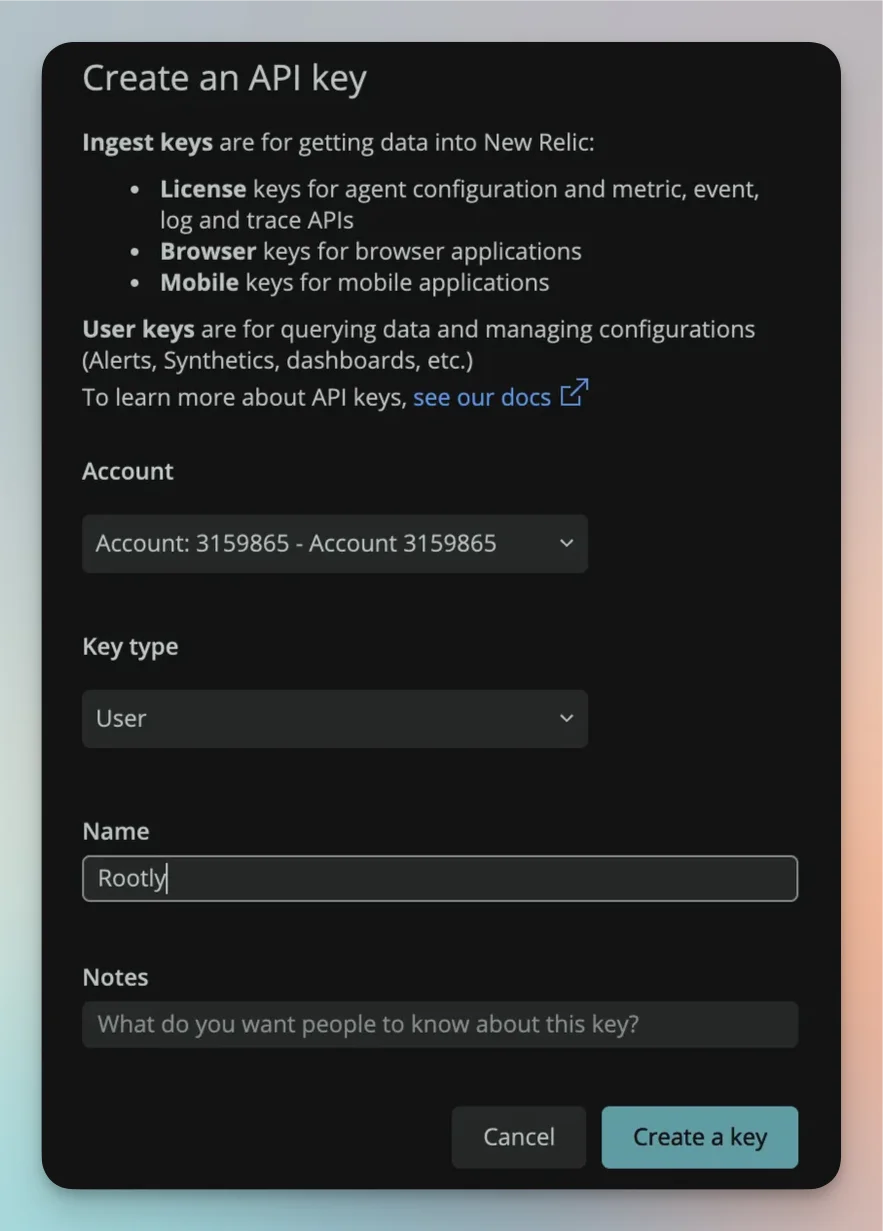Screen dimensions: 883x1231
Task: Click the chevron in the Account selector
Action: 566,544
